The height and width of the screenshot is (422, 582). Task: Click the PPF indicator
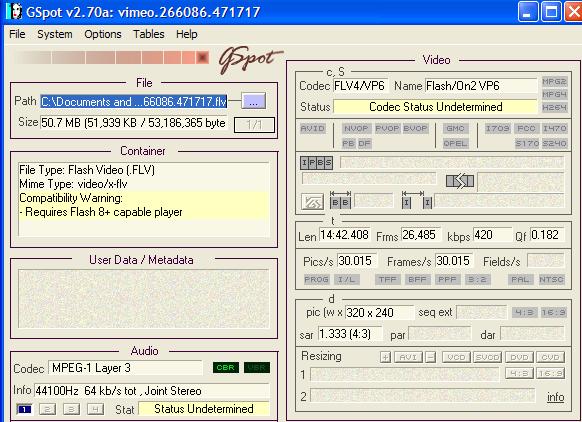tap(447, 279)
